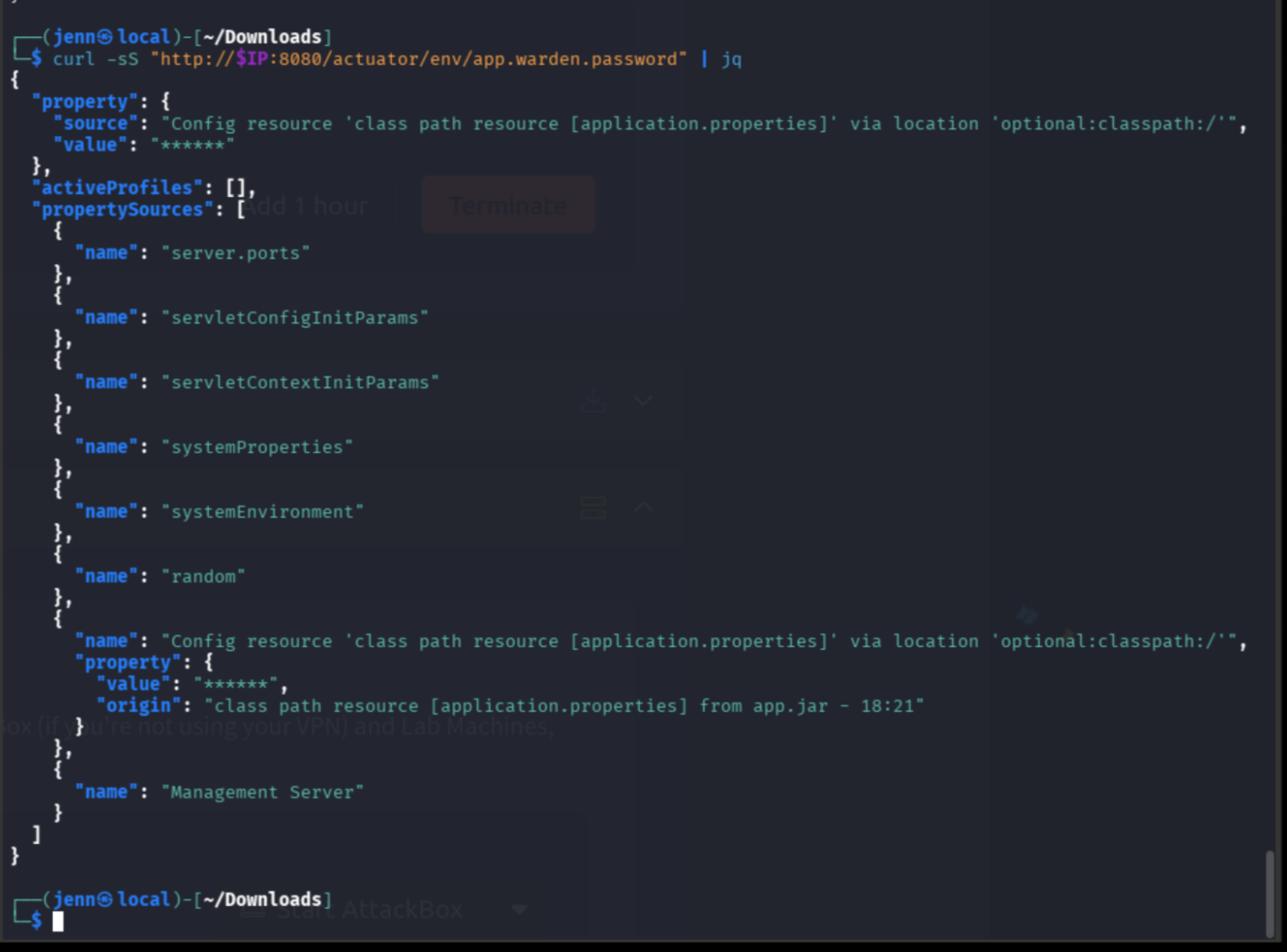
Task: Click the "servletContextInitParams" value
Action: 300,382
